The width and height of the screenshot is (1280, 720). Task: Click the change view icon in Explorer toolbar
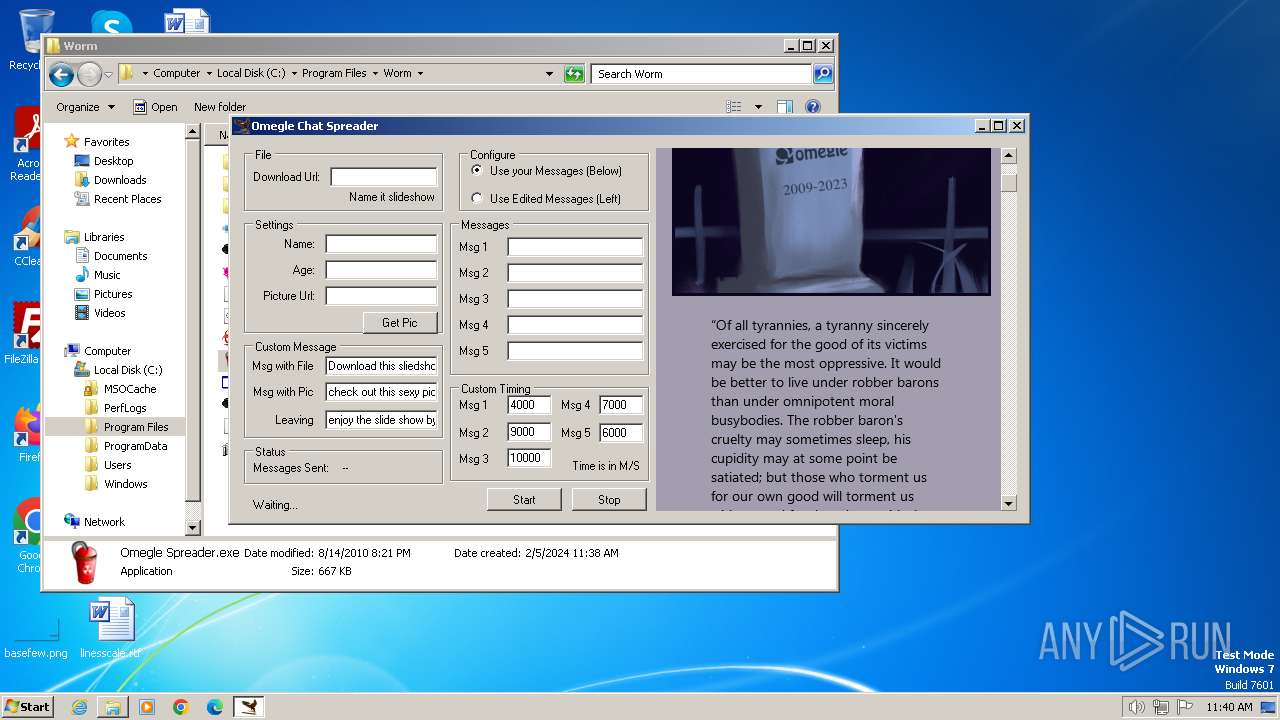coord(734,107)
